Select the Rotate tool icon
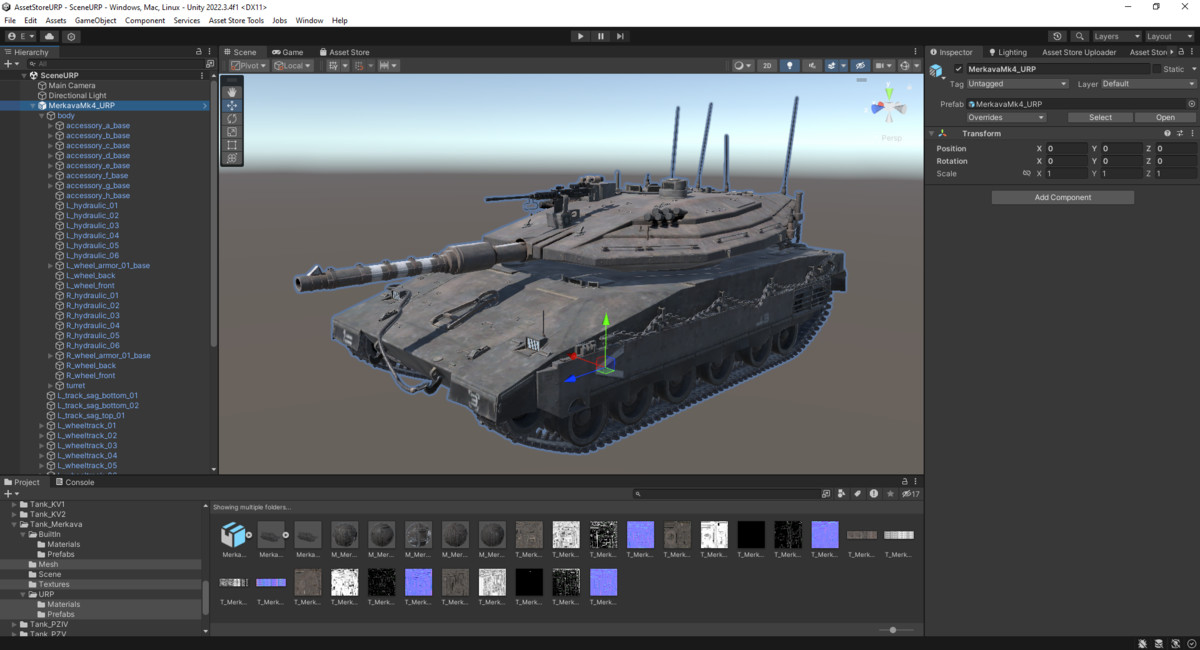 (x=232, y=118)
